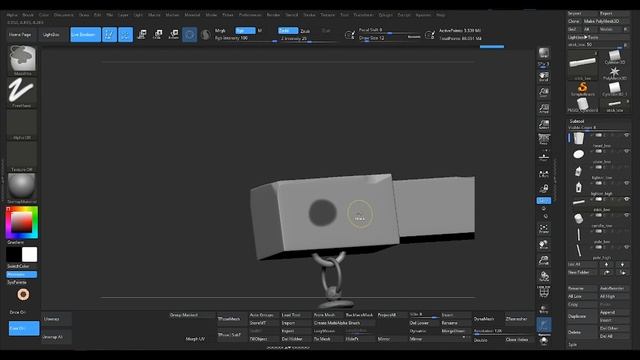Open LightBox browser
This screenshot has width=640, height=360.
point(51,35)
